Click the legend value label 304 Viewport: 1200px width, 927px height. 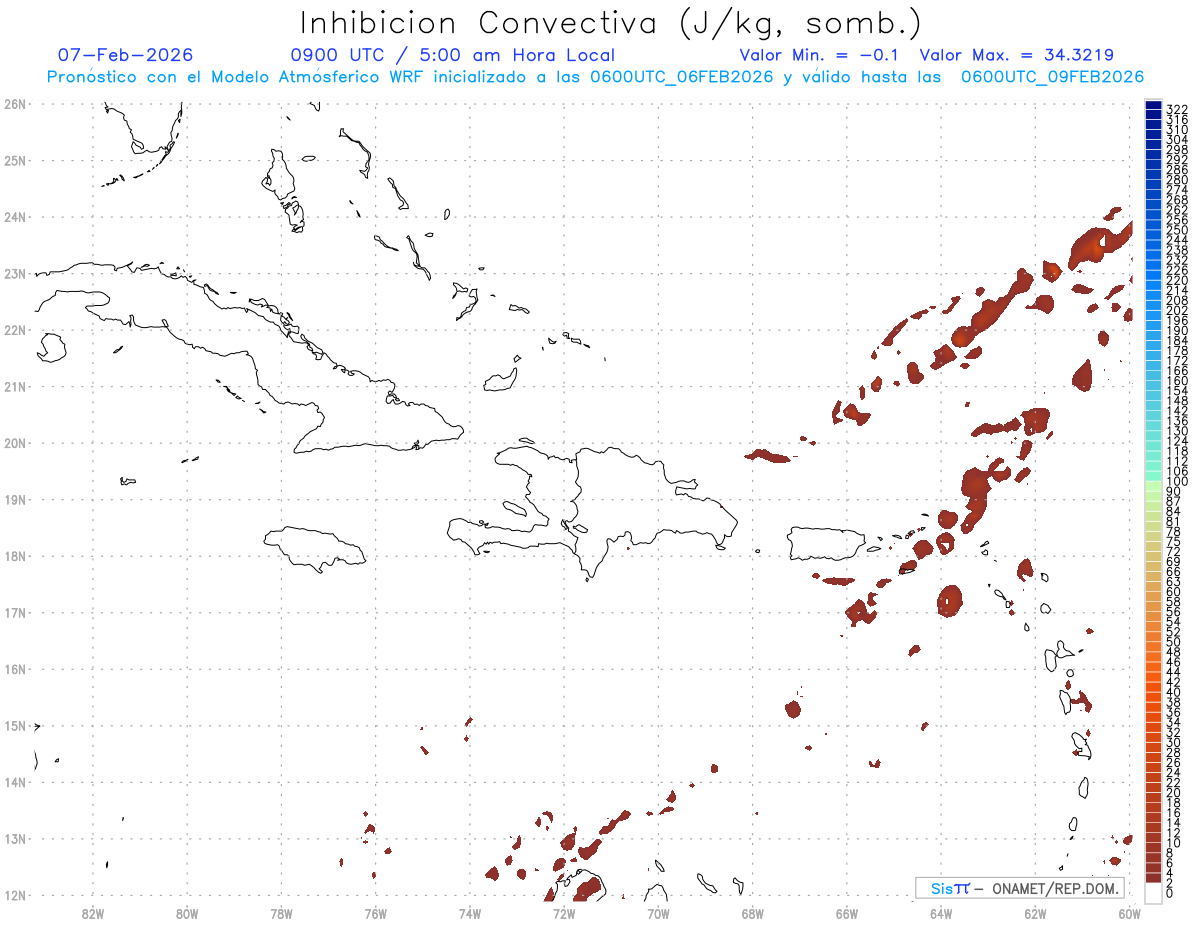click(1177, 139)
